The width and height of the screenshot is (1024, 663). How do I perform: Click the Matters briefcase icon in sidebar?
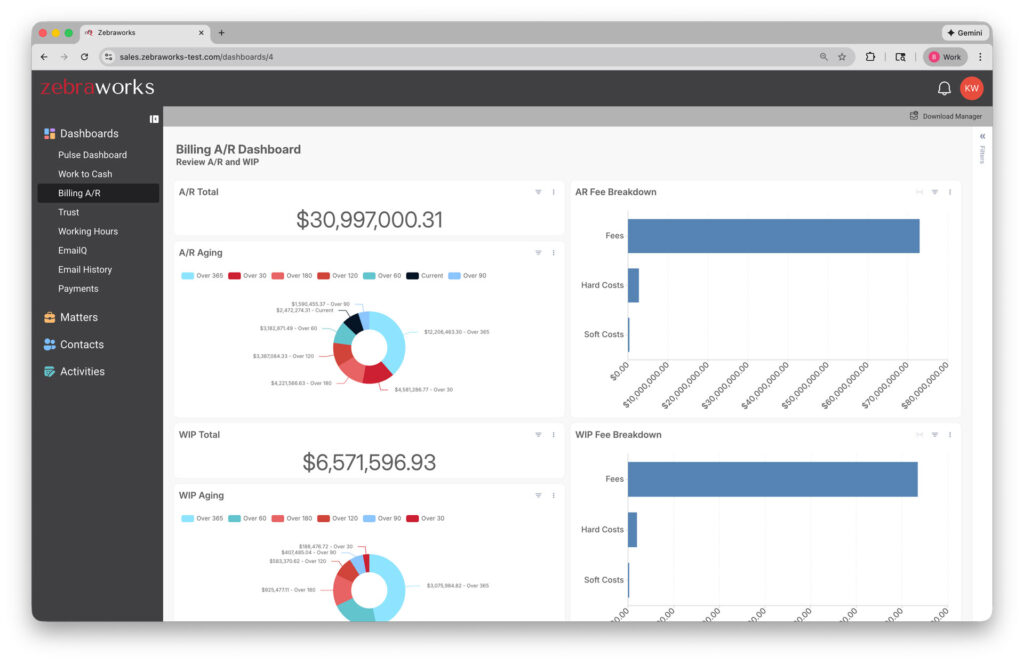(49, 317)
